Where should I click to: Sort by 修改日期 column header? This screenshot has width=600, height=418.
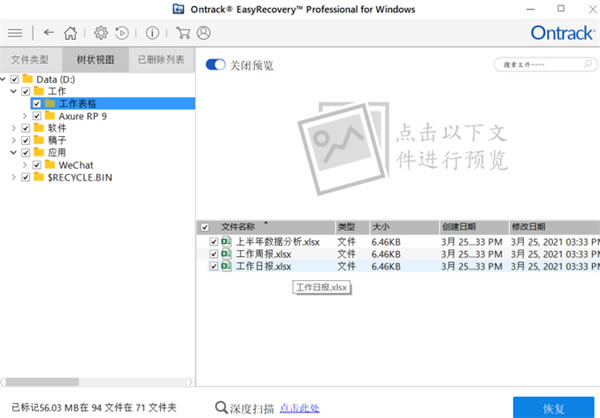pyautogui.click(x=555, y=227)
